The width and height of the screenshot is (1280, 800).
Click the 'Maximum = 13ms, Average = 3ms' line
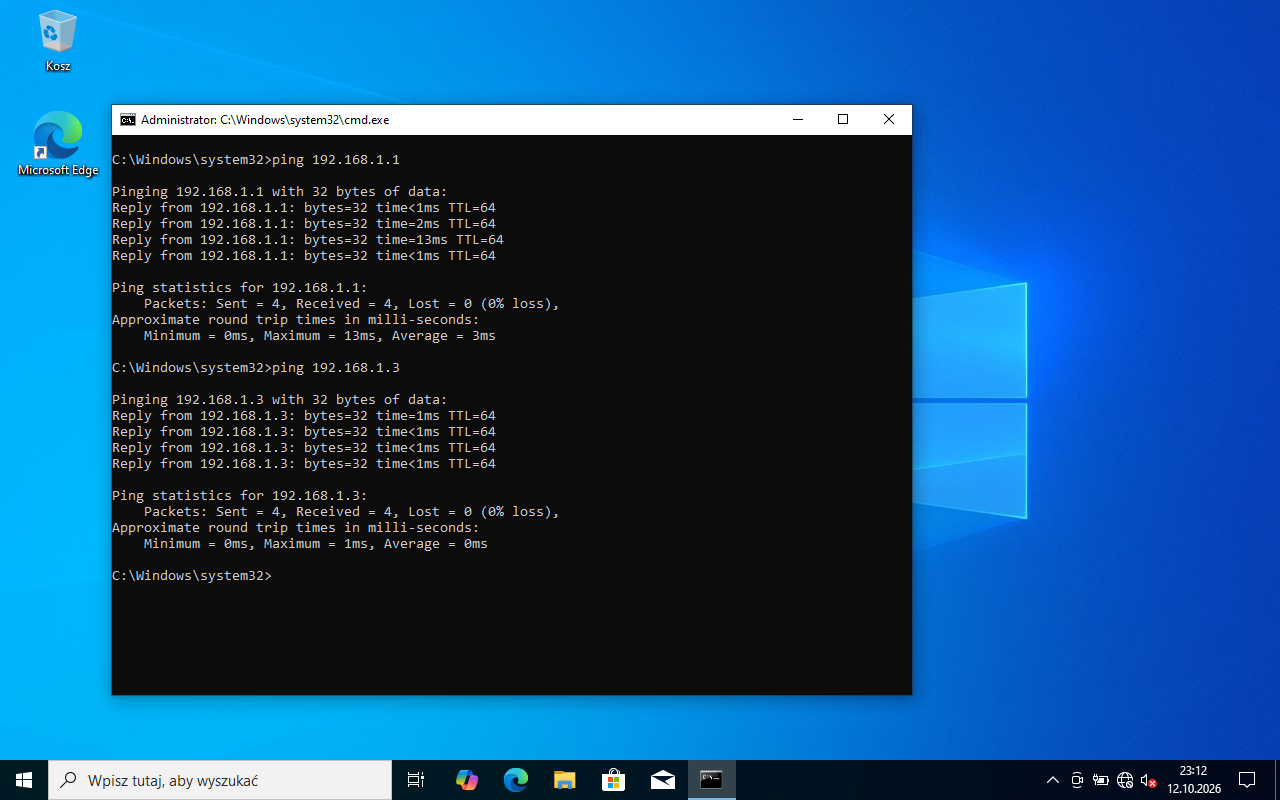click(320, 336)
